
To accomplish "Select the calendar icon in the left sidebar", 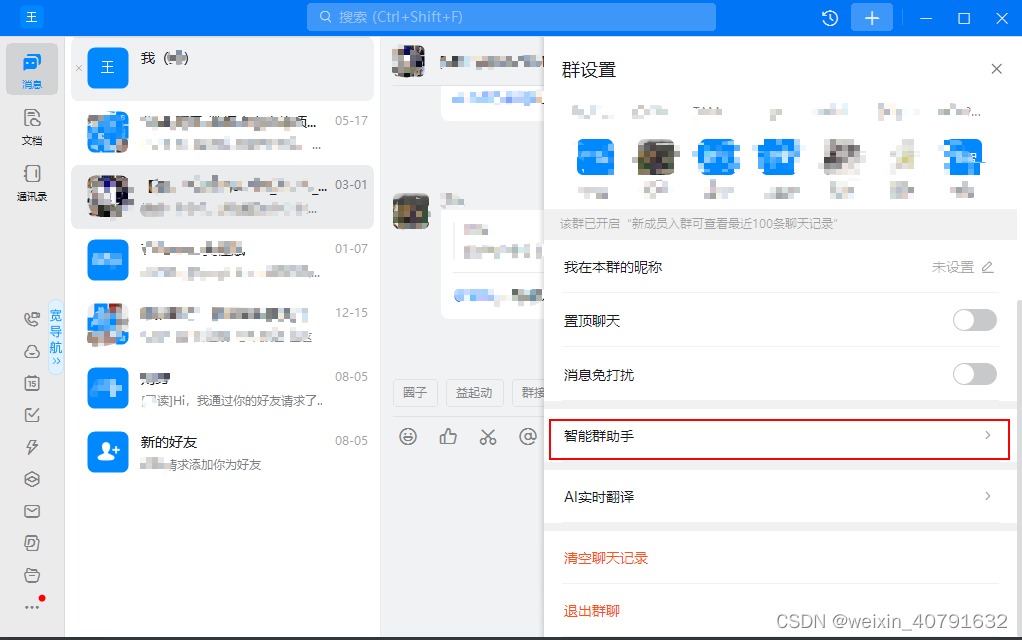I will point(31,383).
